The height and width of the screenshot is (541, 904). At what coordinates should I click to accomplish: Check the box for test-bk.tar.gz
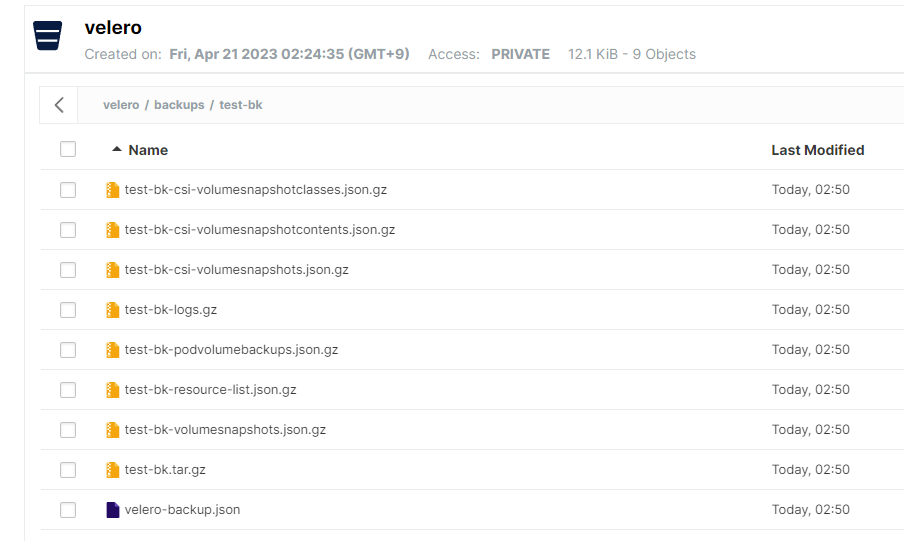[x=68, y=469]
